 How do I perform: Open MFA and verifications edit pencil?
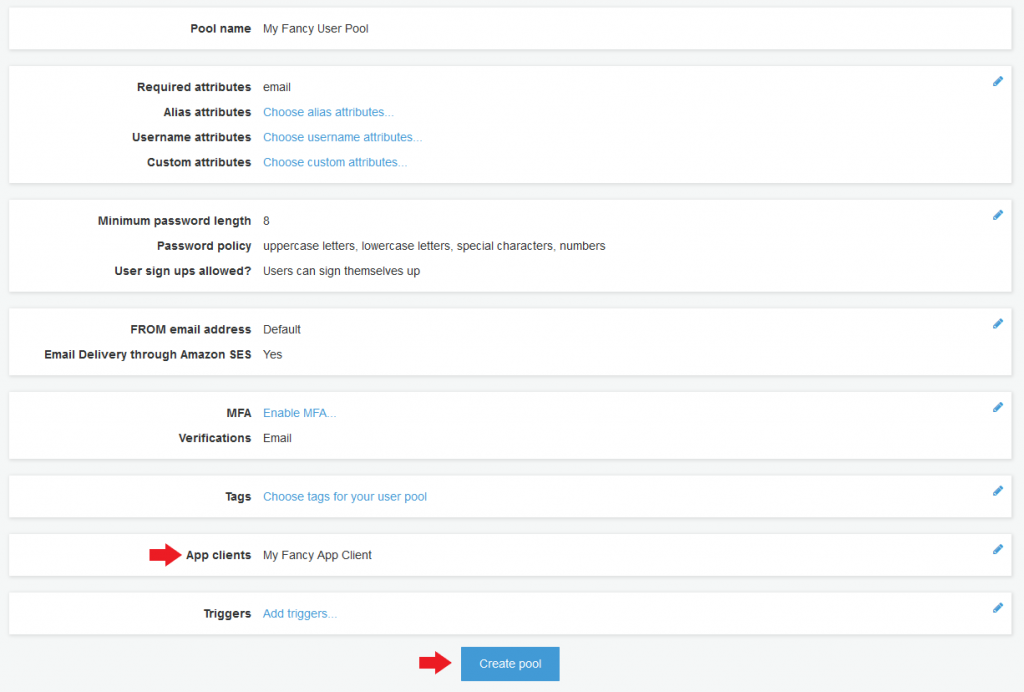point(997,407)
